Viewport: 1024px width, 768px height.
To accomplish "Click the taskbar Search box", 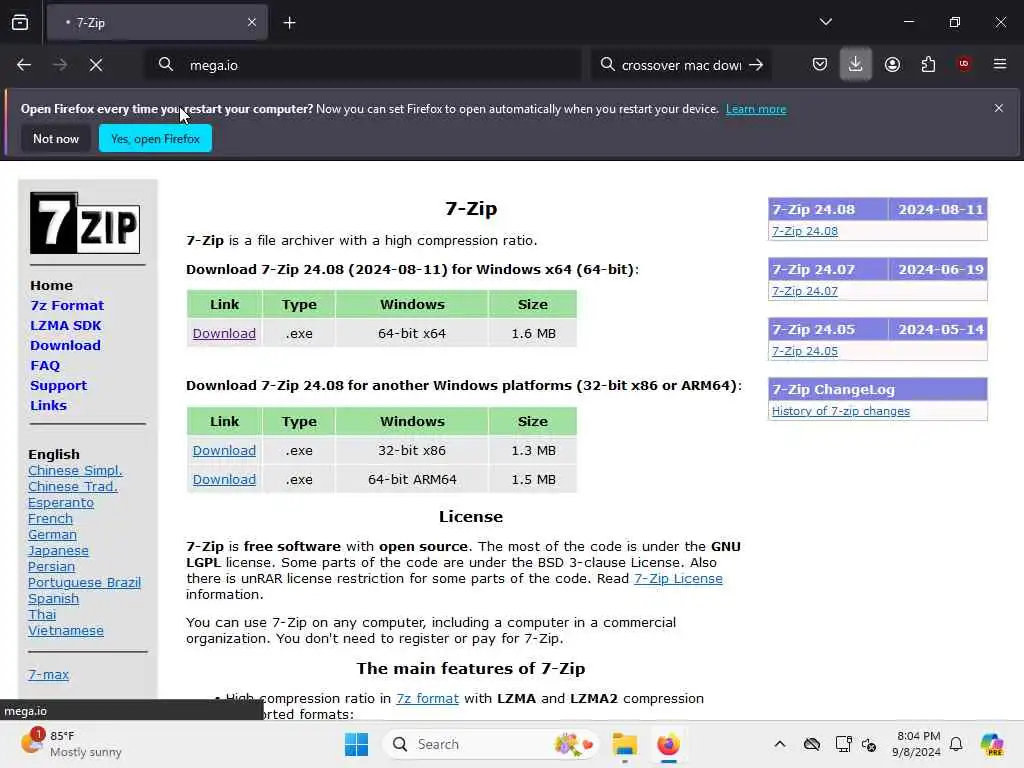I will click(x=491, y=744).
